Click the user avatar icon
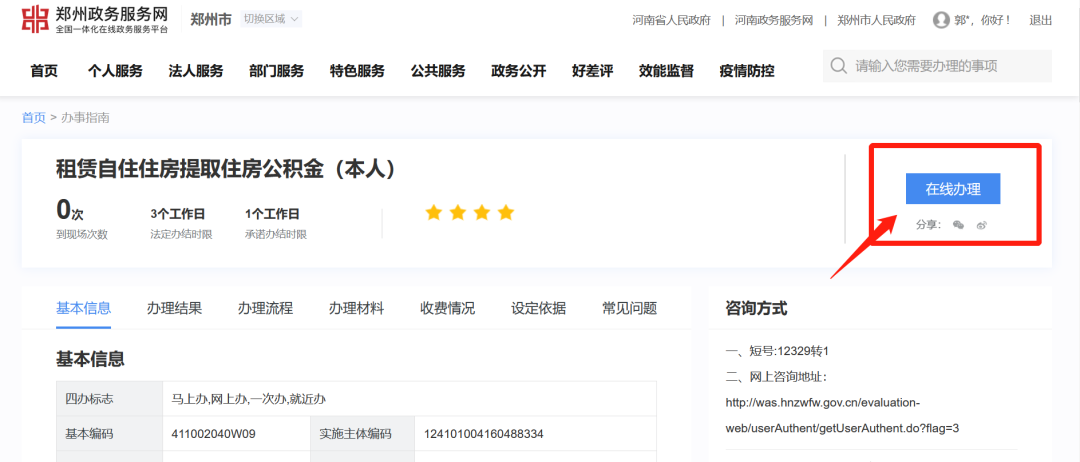Image resolution: width=1080 pixels, height=462 pixels. point(941,20)
